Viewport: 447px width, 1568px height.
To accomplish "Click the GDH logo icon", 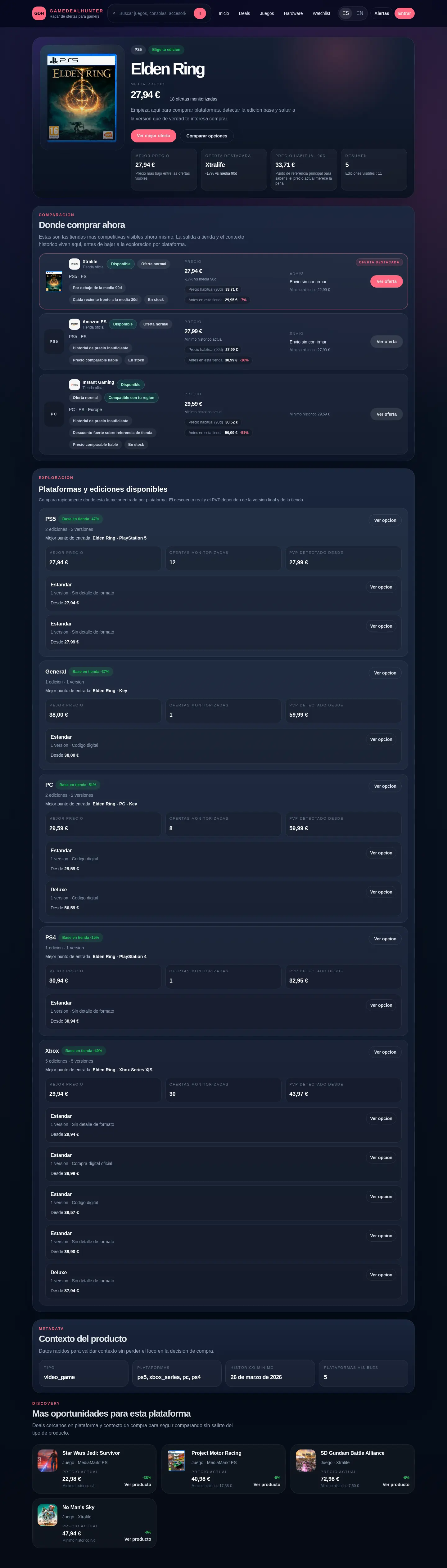I will click(39, 13).
